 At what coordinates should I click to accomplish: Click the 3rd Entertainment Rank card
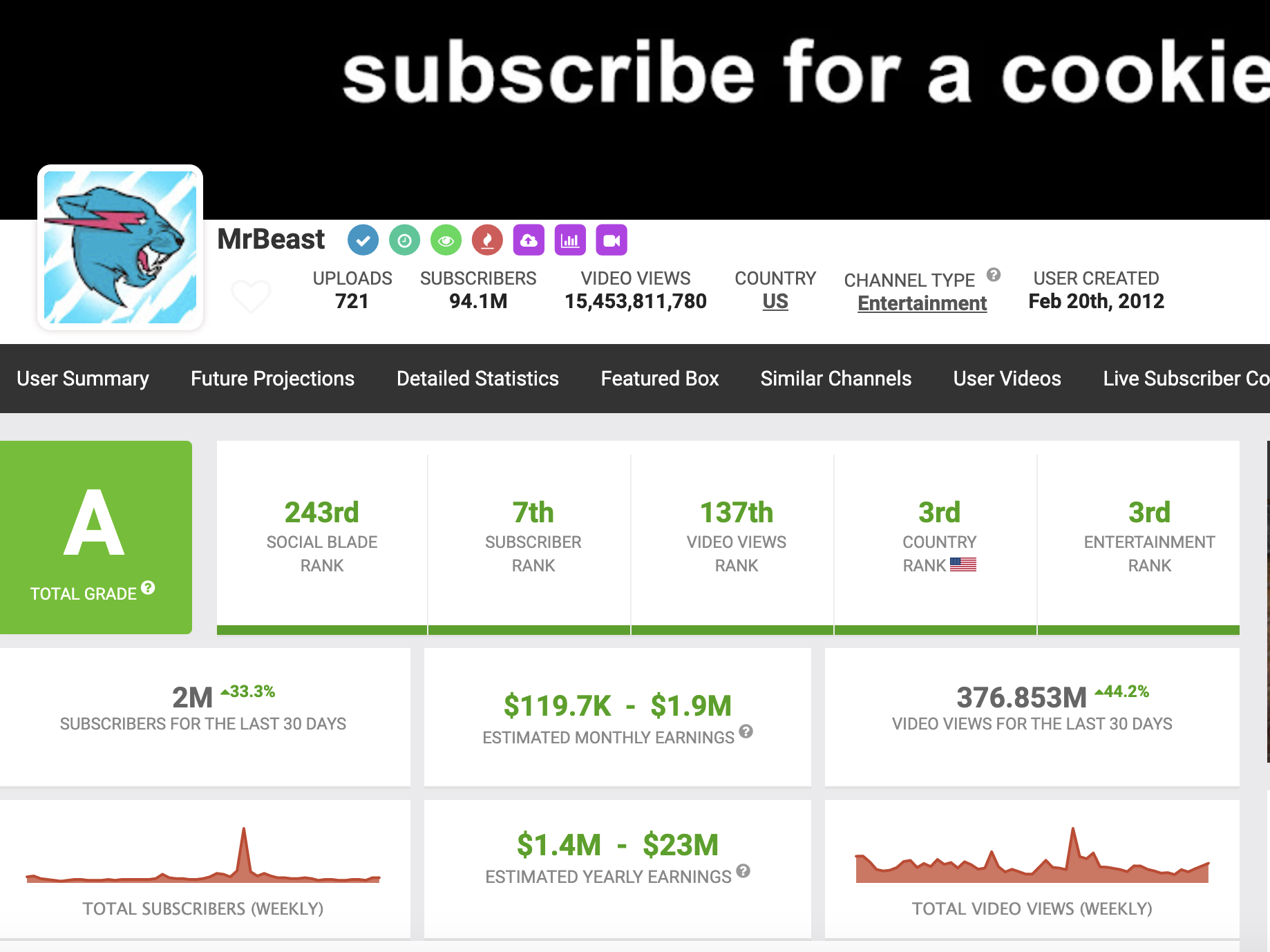[1139, 537]
